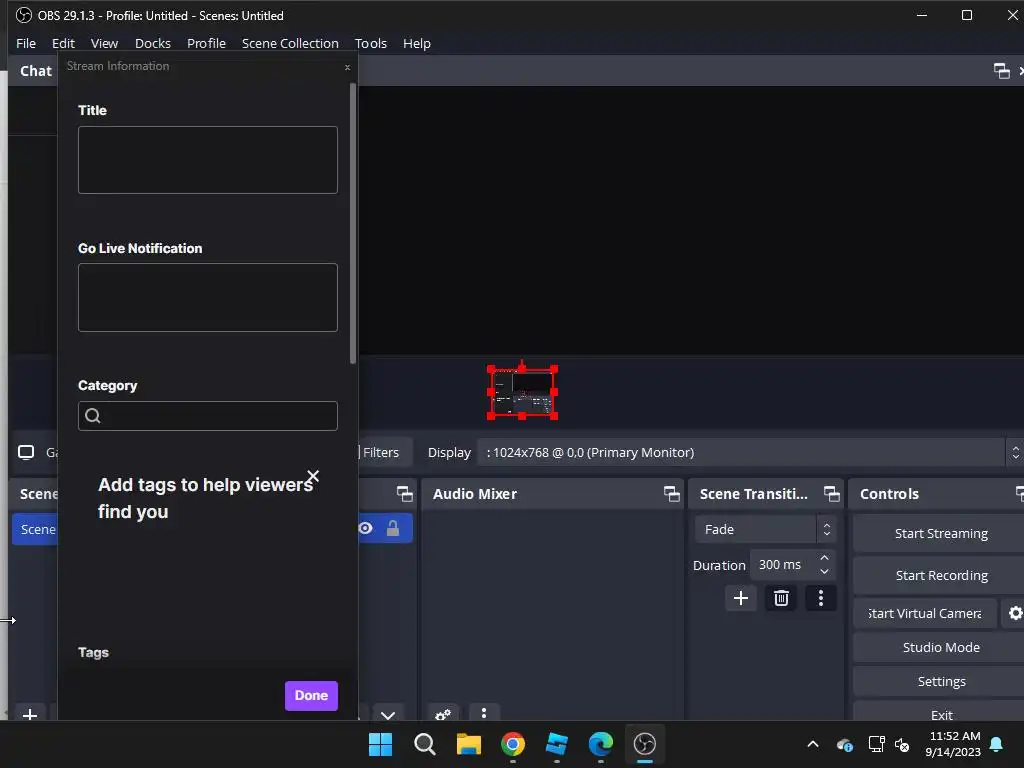Click Start Virtual Camera
The image size is (1024, 768).
925,613
